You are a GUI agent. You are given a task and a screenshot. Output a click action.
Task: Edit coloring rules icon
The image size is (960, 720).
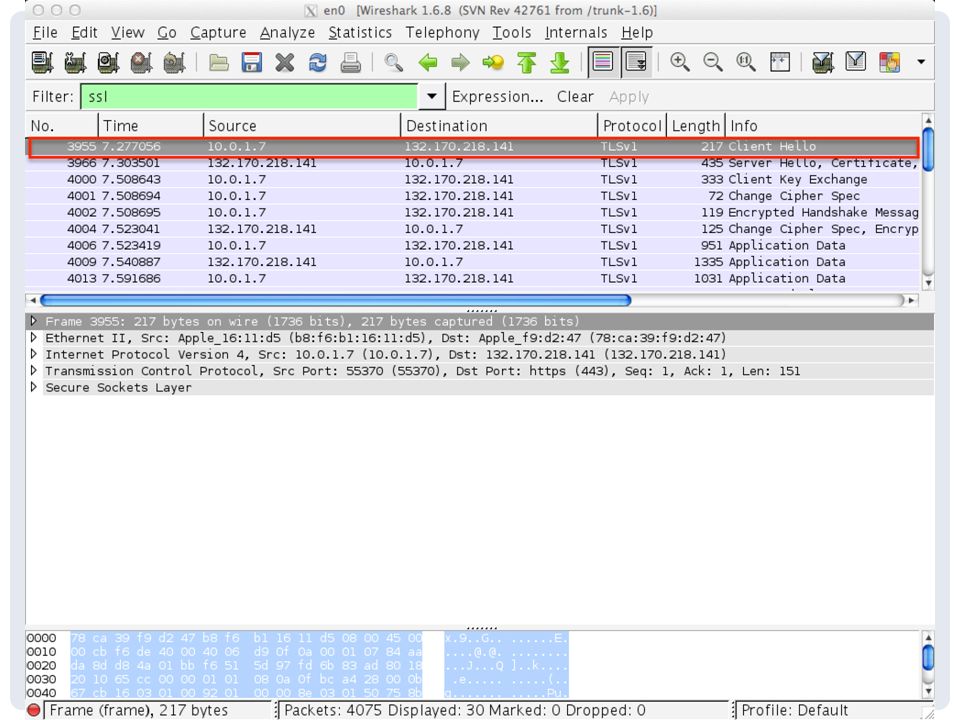[x=890, y=62]
